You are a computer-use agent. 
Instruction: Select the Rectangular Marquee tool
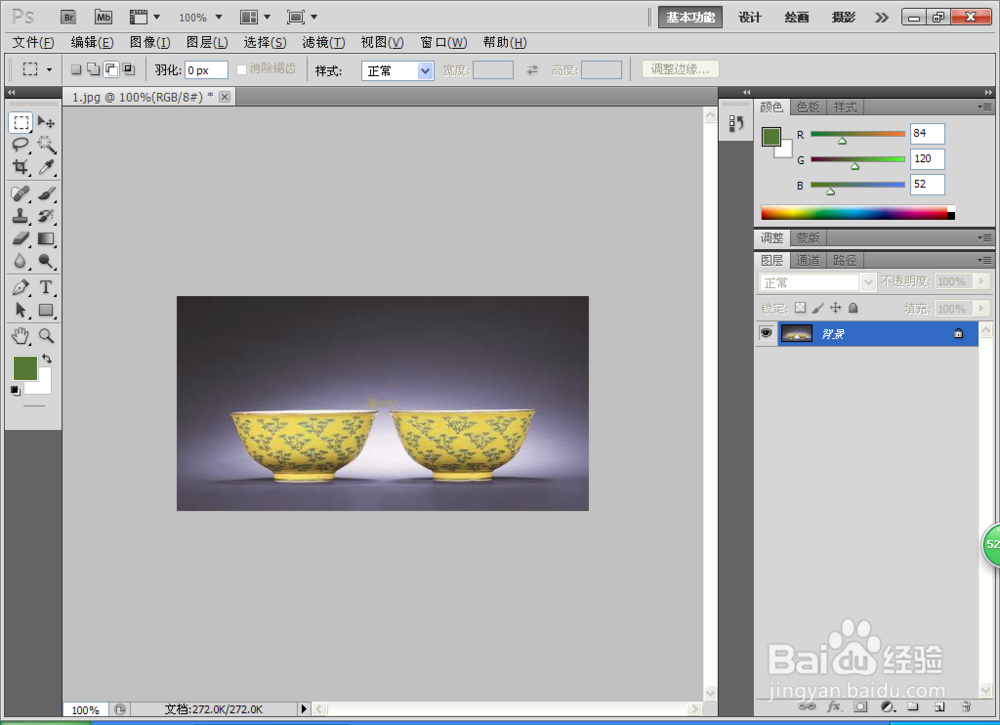click(x=21, y=122)
